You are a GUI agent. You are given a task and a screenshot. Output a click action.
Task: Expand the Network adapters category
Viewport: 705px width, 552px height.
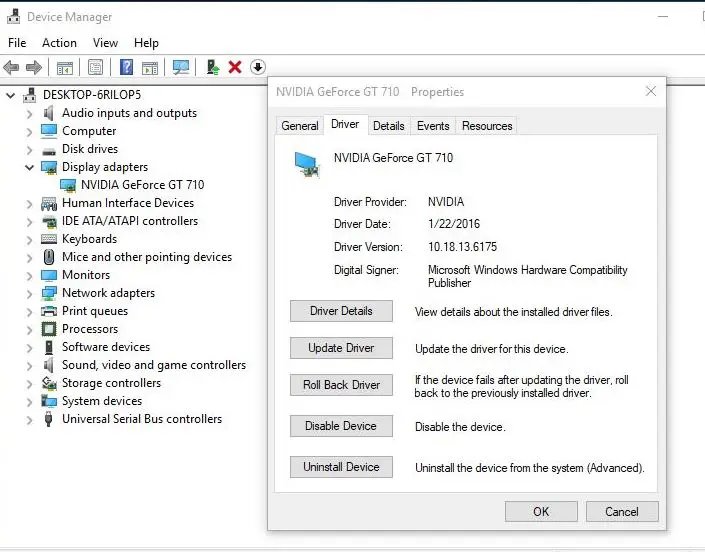[29, 293]
